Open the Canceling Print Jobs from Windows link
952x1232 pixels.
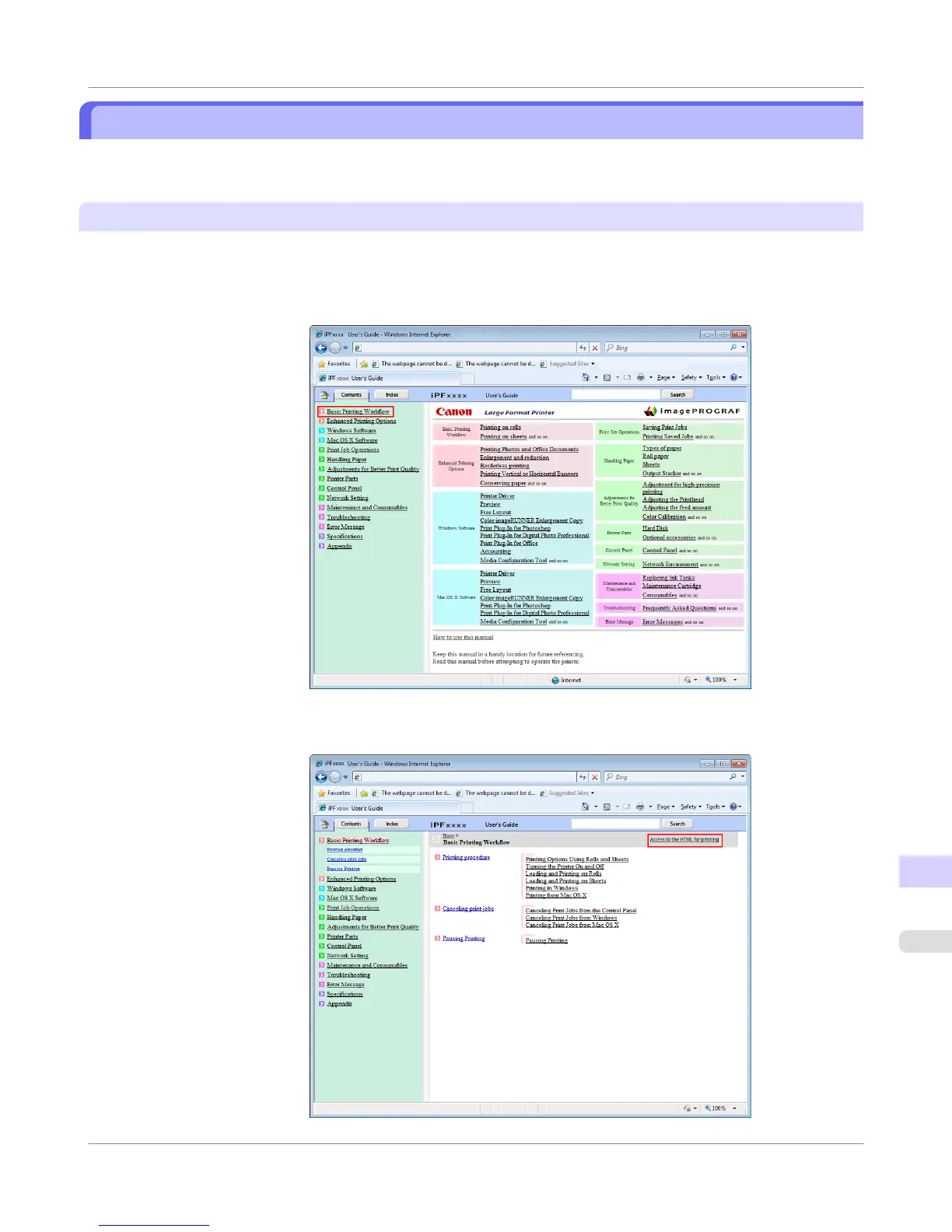click(x=571, y=918)
